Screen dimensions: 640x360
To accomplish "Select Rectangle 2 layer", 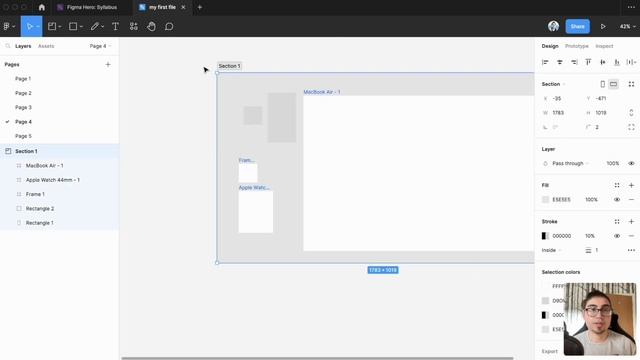I will pos(59,209).
